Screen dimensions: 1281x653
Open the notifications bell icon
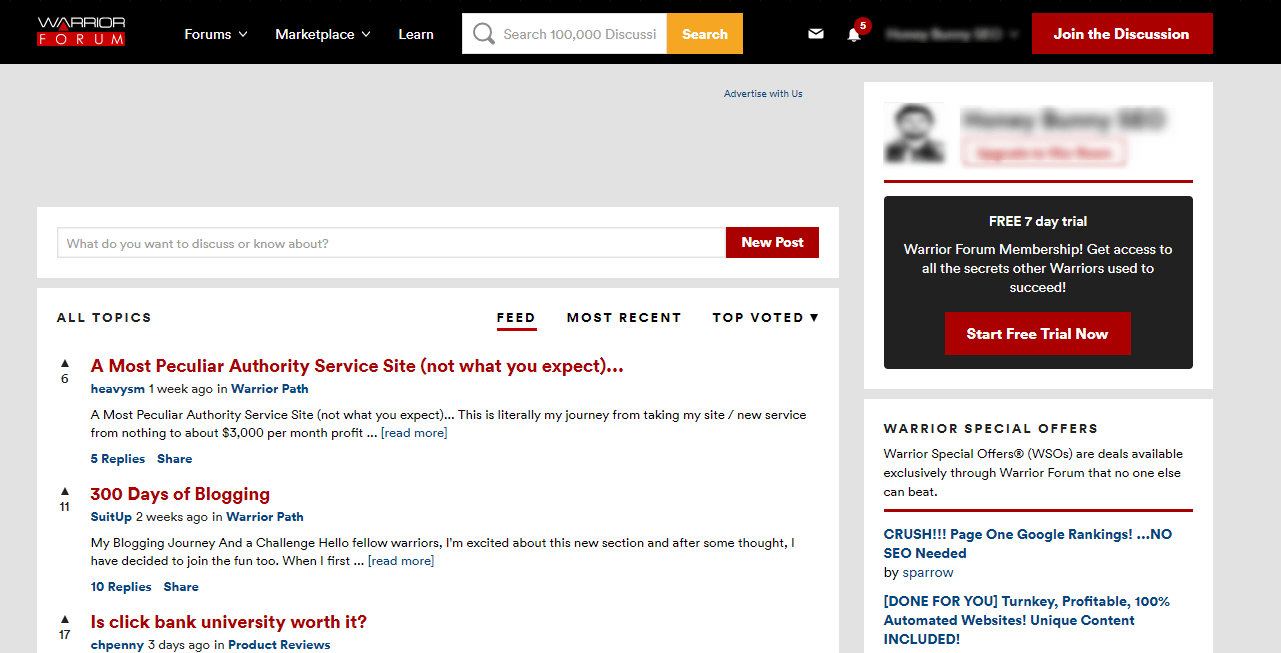coord(853,35)
